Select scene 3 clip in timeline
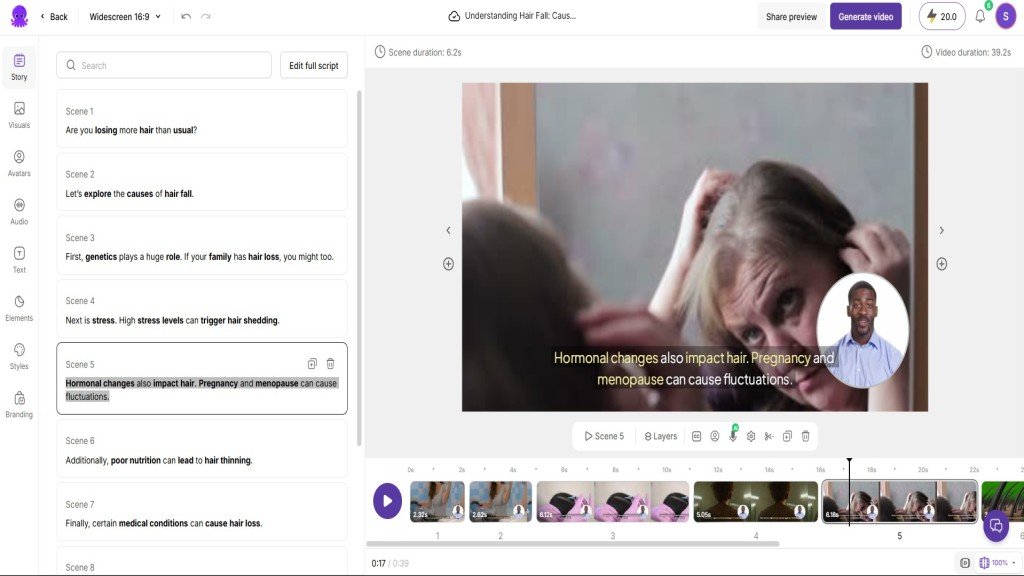This screenshot has height=576, width=1024. 613,502
